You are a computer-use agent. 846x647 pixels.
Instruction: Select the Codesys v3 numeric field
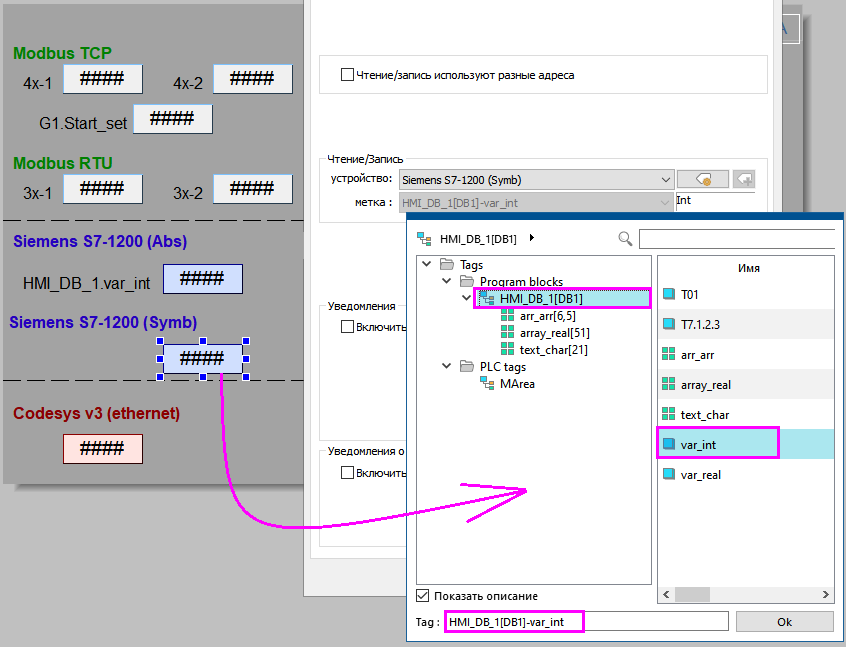tap(103, 449)
